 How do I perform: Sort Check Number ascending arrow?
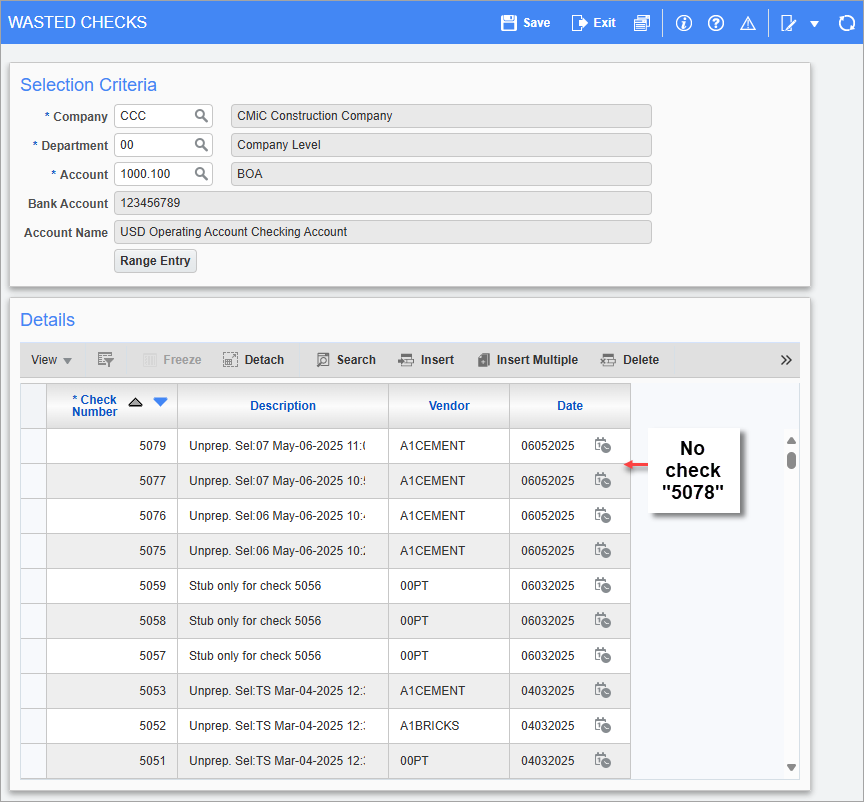pos(136,402)
